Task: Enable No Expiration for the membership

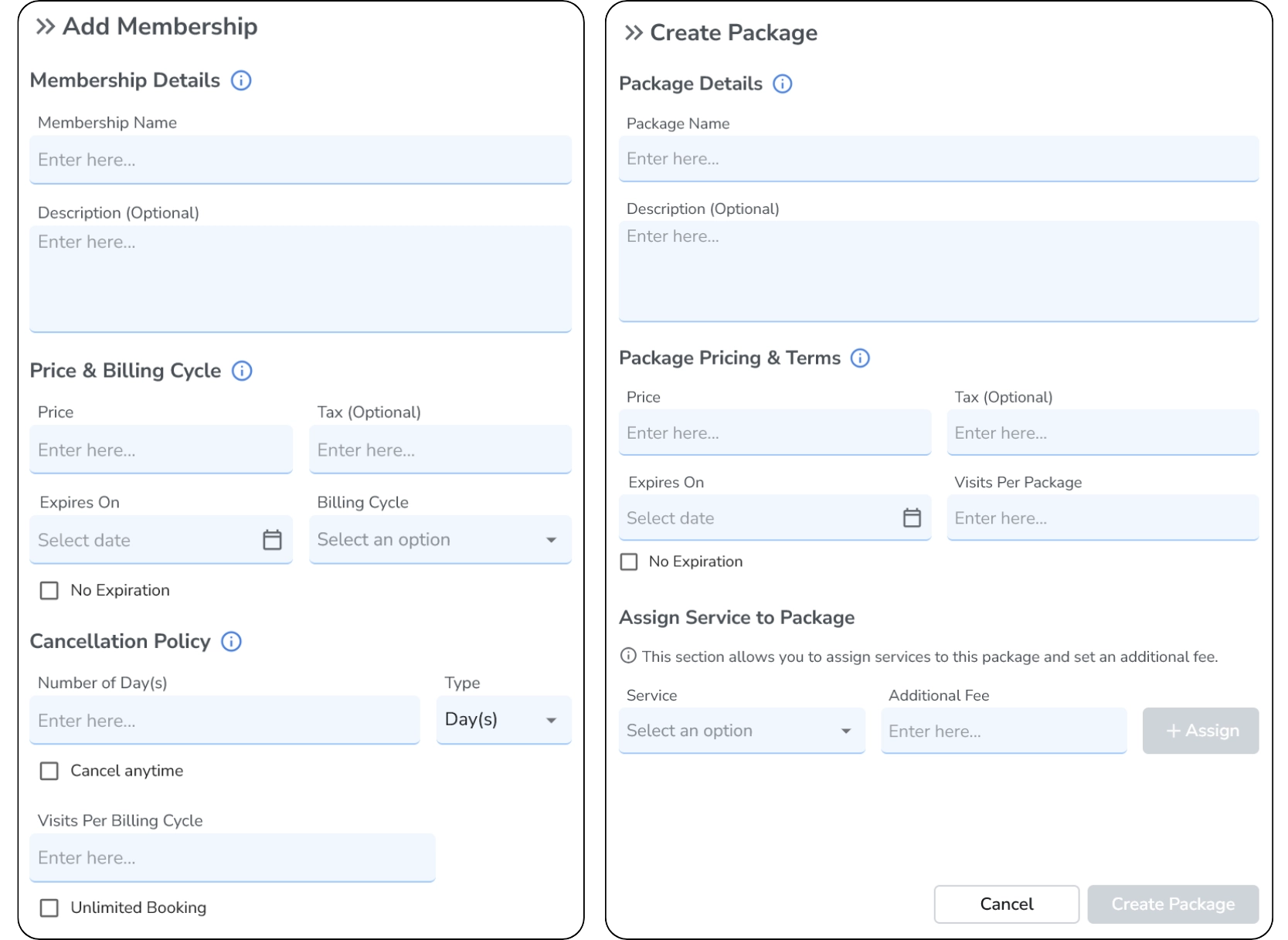Action: pyautogui.click(x=49, y=591)
